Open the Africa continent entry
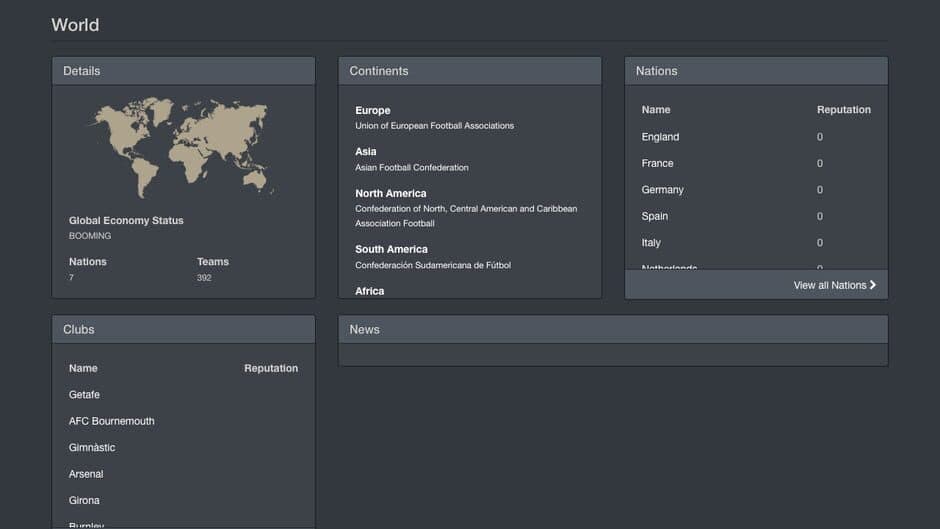Screen dimensions: 940x529 pos(369,291)
